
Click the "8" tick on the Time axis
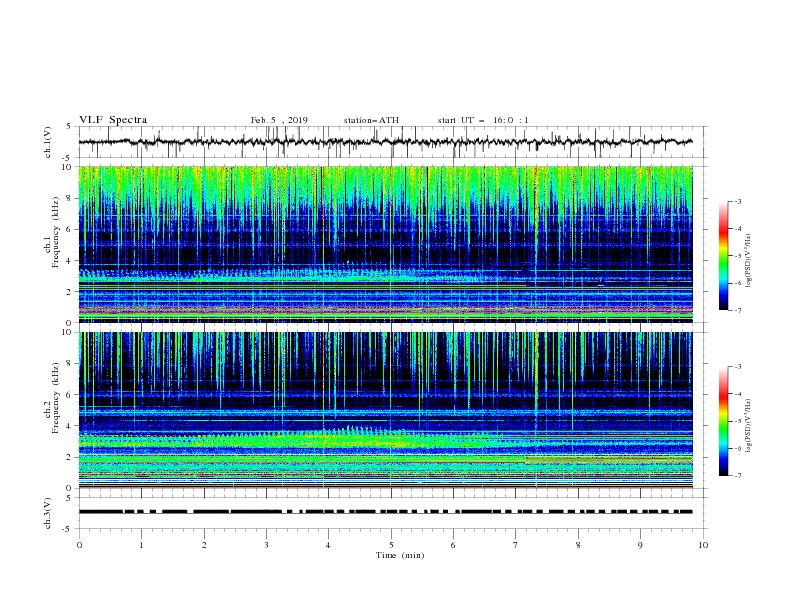[x=578, y=545]
